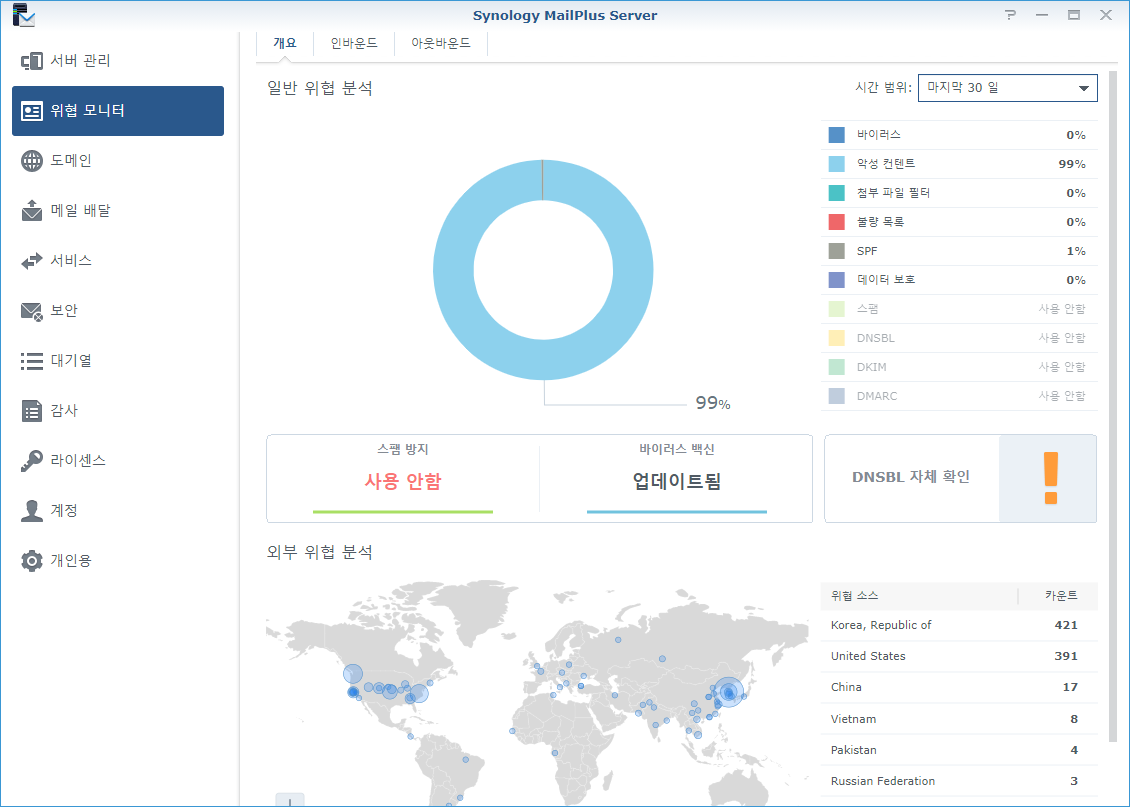Viewport: 1130px width, 807px height.
Task: Click the DMARC legend swatch
Action: click(837, 396)
